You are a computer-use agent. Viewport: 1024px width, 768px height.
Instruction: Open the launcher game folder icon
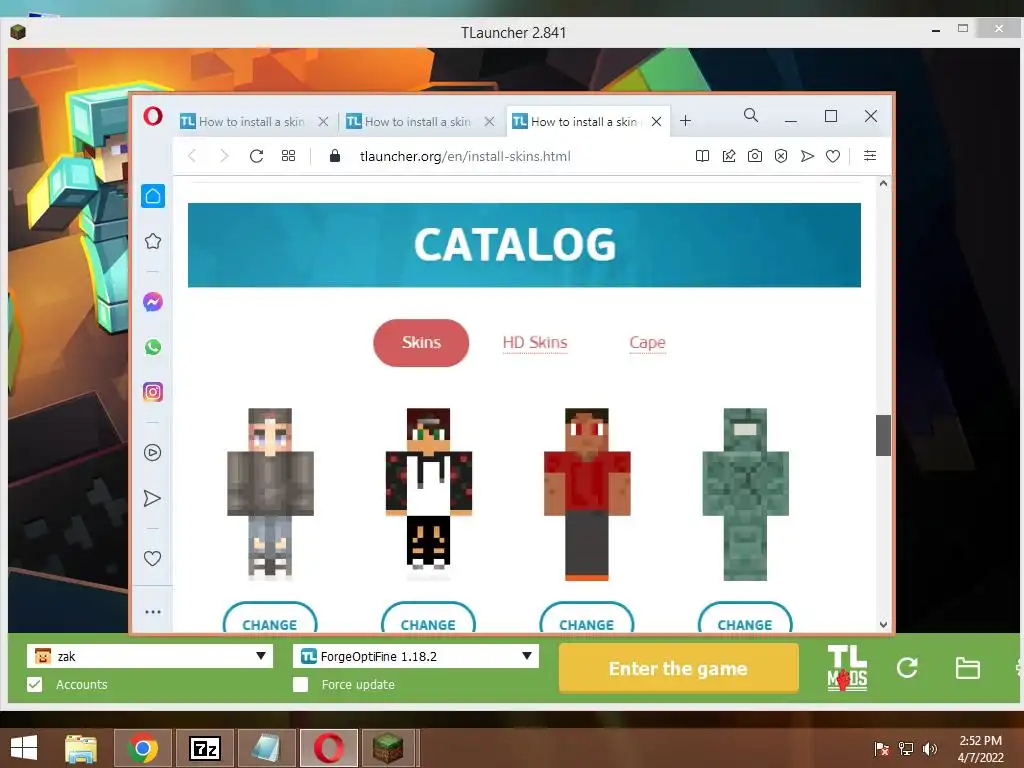coord(967,668)
